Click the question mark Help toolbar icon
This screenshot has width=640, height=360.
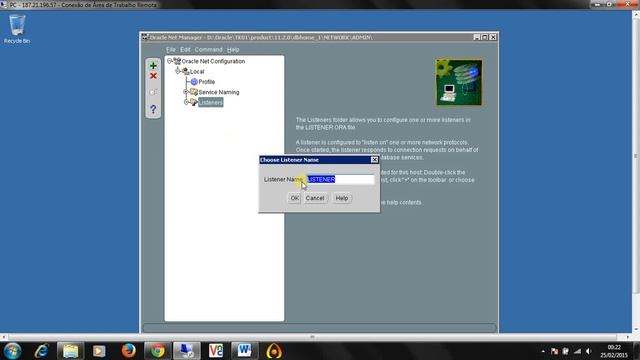coord(153,109)
